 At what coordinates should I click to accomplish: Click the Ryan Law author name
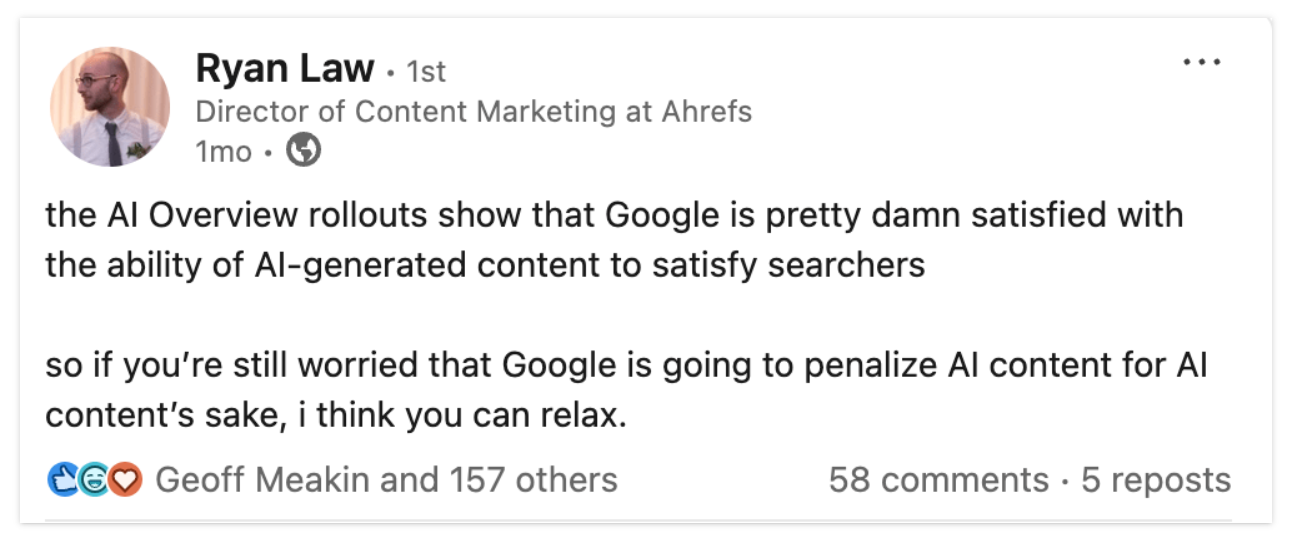tap(285, 69)
